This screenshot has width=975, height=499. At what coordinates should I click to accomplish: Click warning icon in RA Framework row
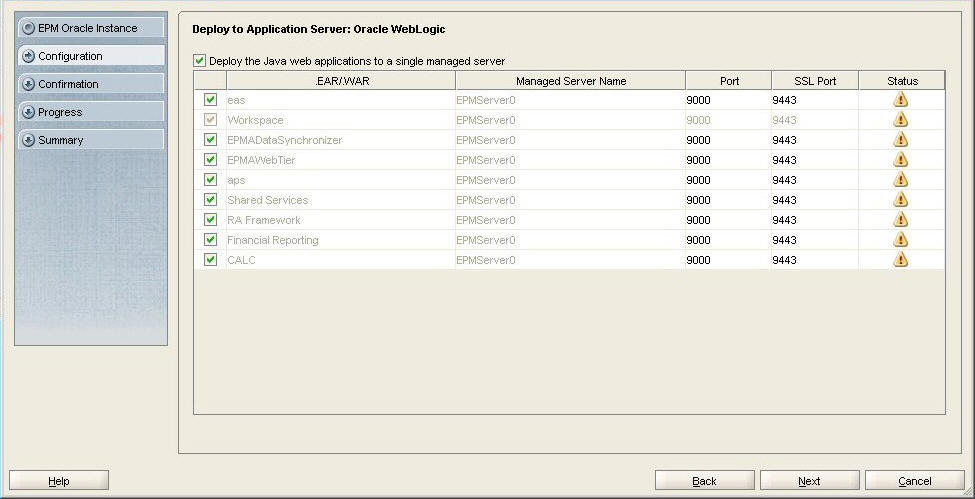(x=900, y=219)
